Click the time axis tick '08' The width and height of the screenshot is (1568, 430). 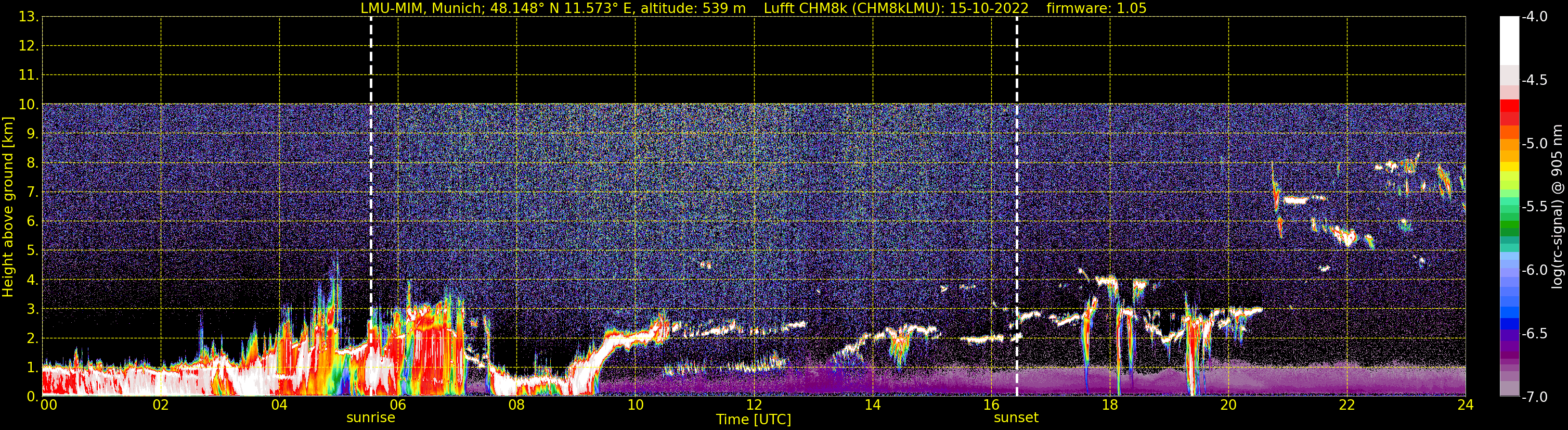(517, 405)
